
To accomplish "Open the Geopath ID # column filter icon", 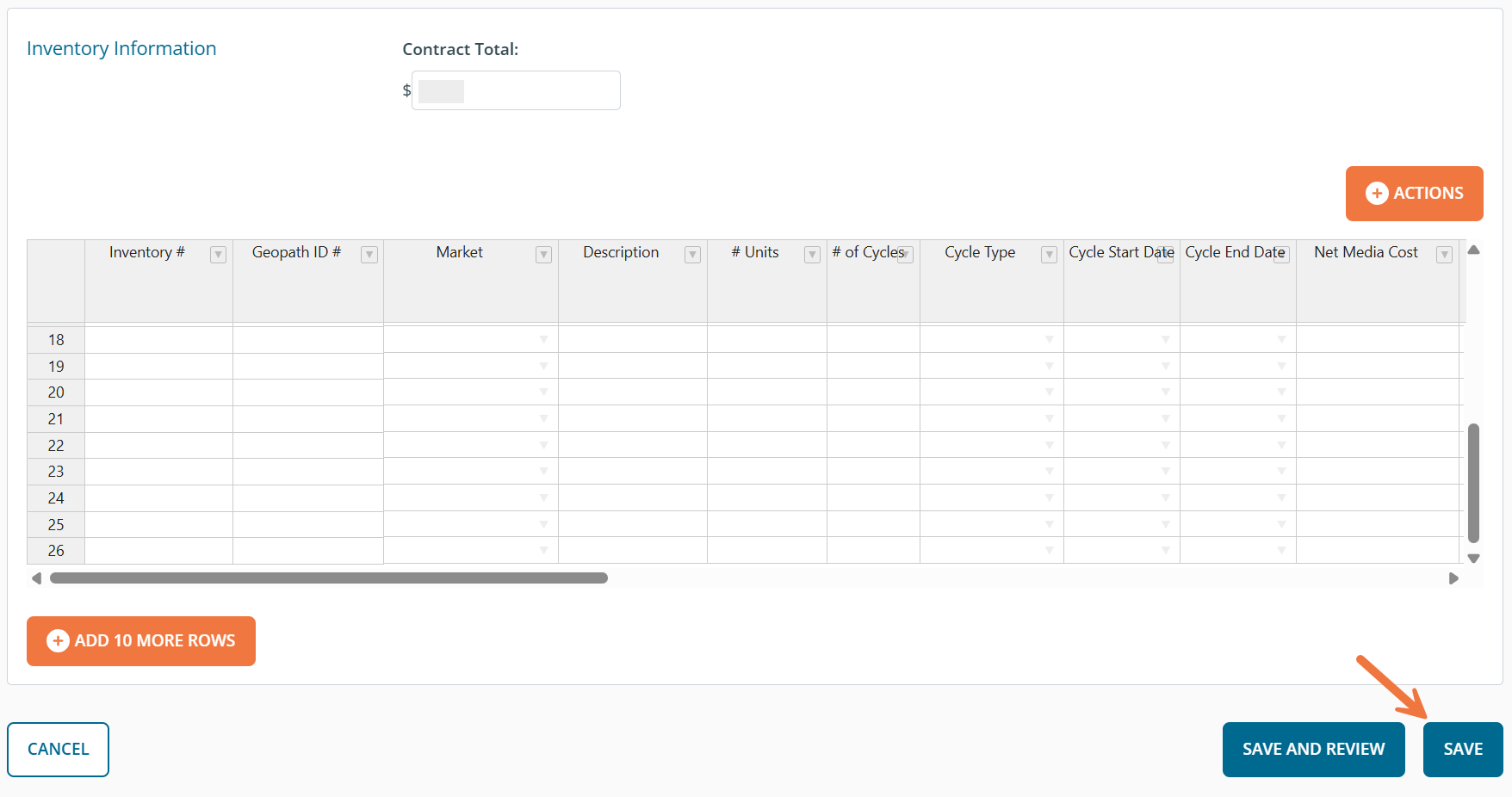I will pos(369,255).
